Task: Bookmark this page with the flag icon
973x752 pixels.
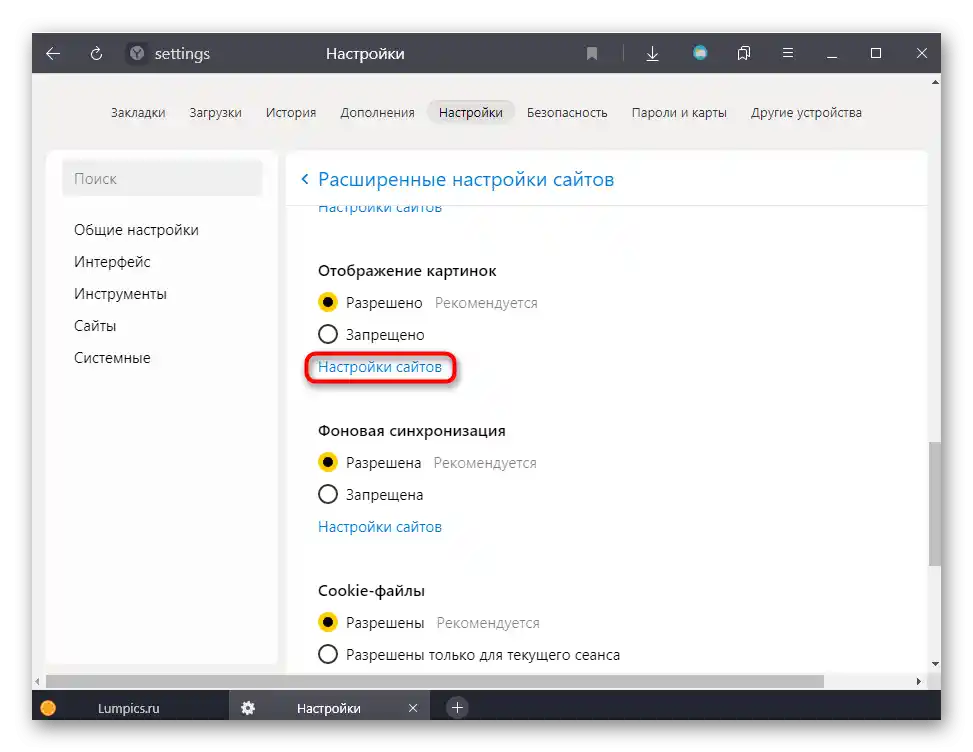Action: (x=592, y=54)
